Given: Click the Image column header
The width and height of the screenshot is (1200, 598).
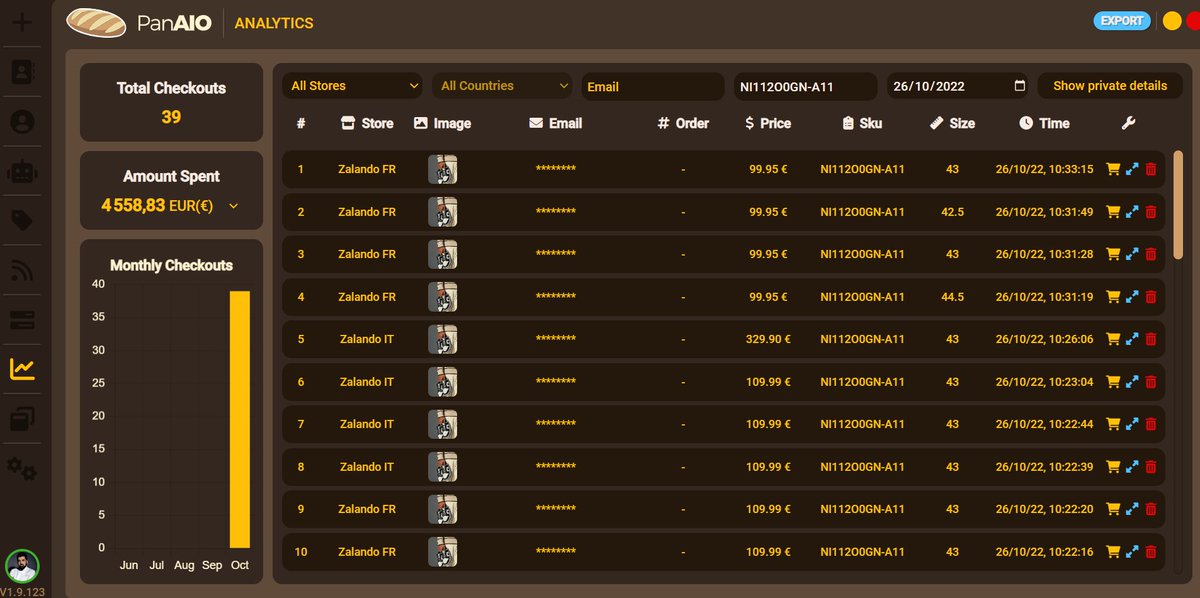Looking at the screenshot, I should [442, 123].
